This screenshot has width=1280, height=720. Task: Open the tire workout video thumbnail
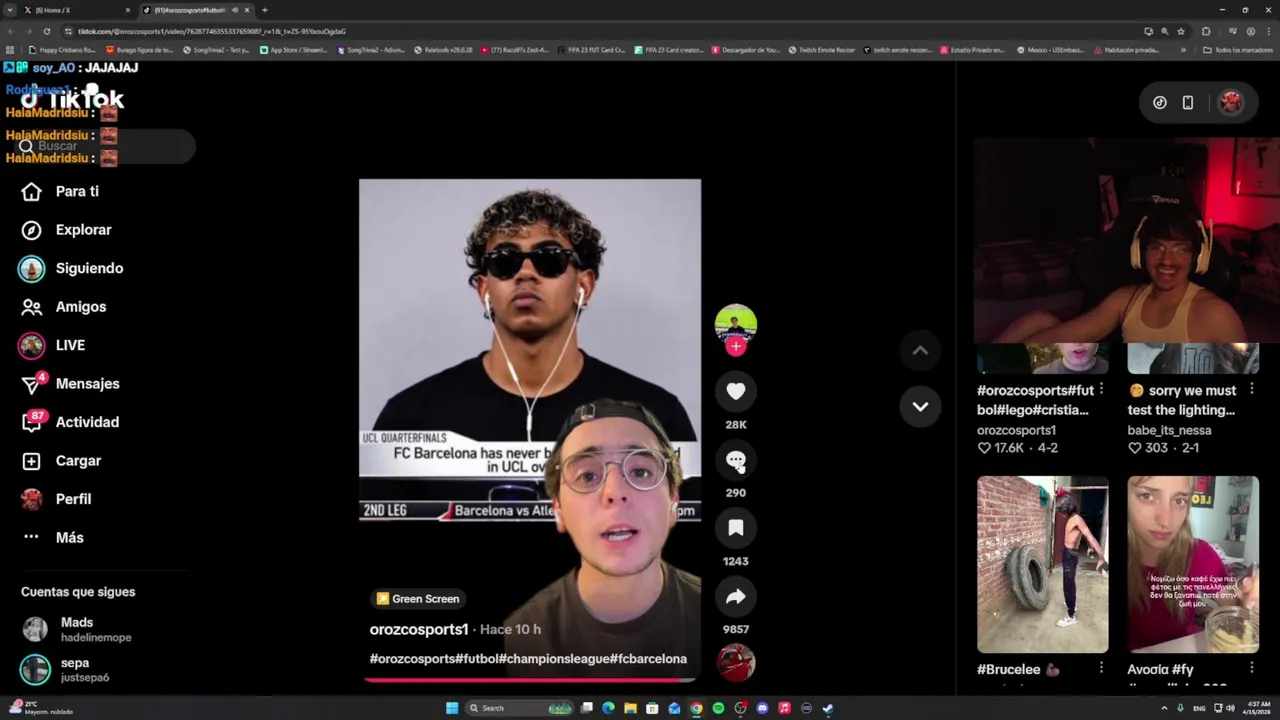click(x=1042, y=564)
